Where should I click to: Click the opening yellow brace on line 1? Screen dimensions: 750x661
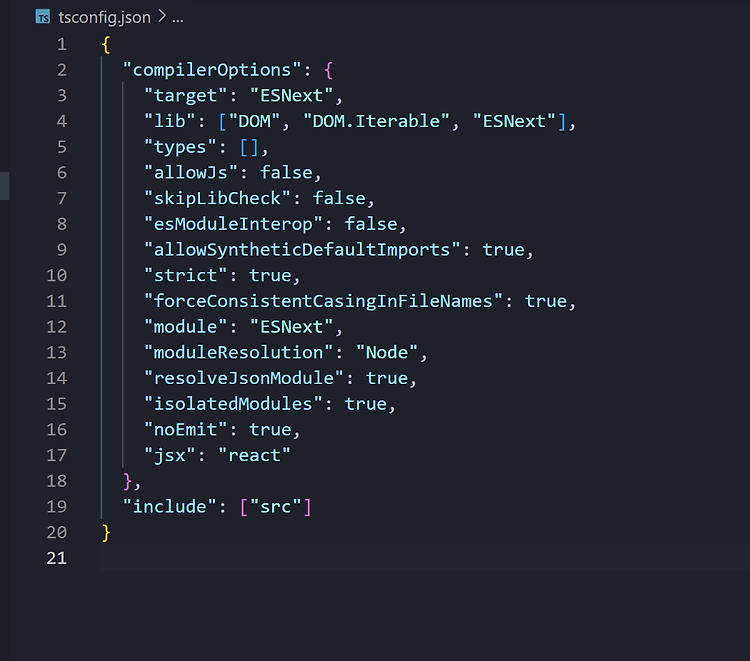click(x=106, y=44)
